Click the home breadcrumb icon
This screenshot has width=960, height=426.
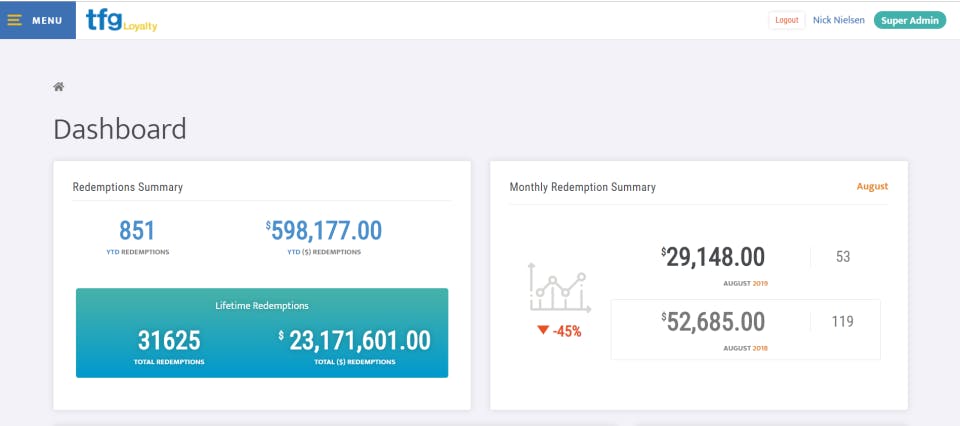(59, 87)
